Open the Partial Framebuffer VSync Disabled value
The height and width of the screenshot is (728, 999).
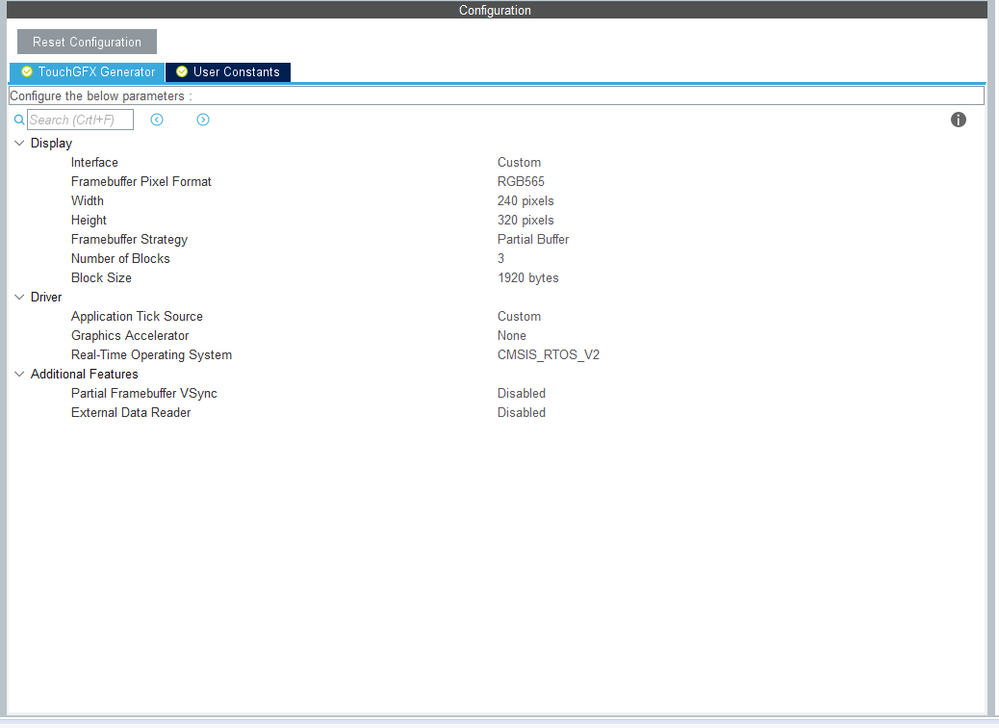[x=521, y=394]
